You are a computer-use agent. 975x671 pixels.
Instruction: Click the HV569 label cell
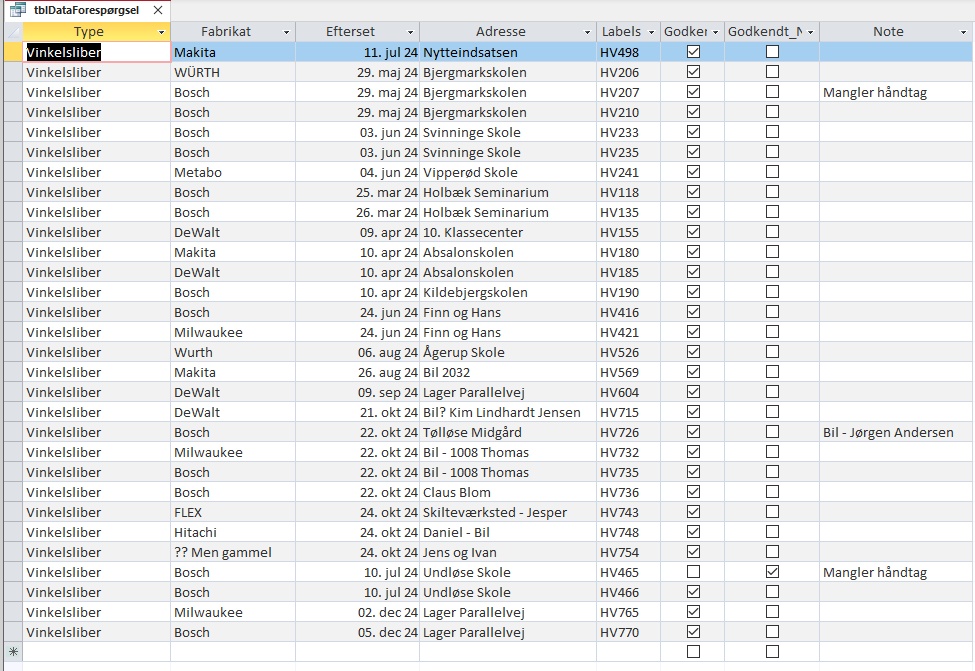[x=628, y=372]
